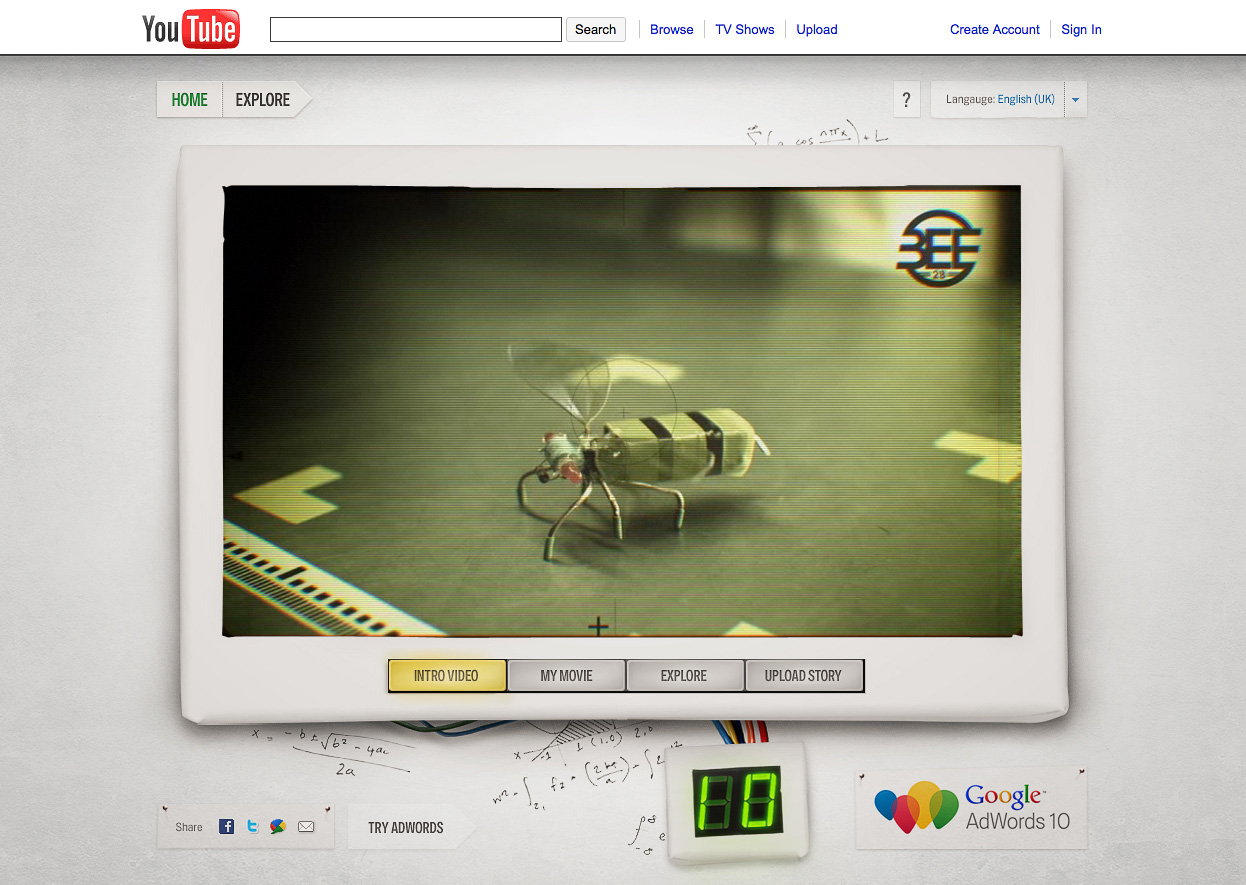Click Create Account
Viewport: 1246px width, 885px height.
[995, 29]
